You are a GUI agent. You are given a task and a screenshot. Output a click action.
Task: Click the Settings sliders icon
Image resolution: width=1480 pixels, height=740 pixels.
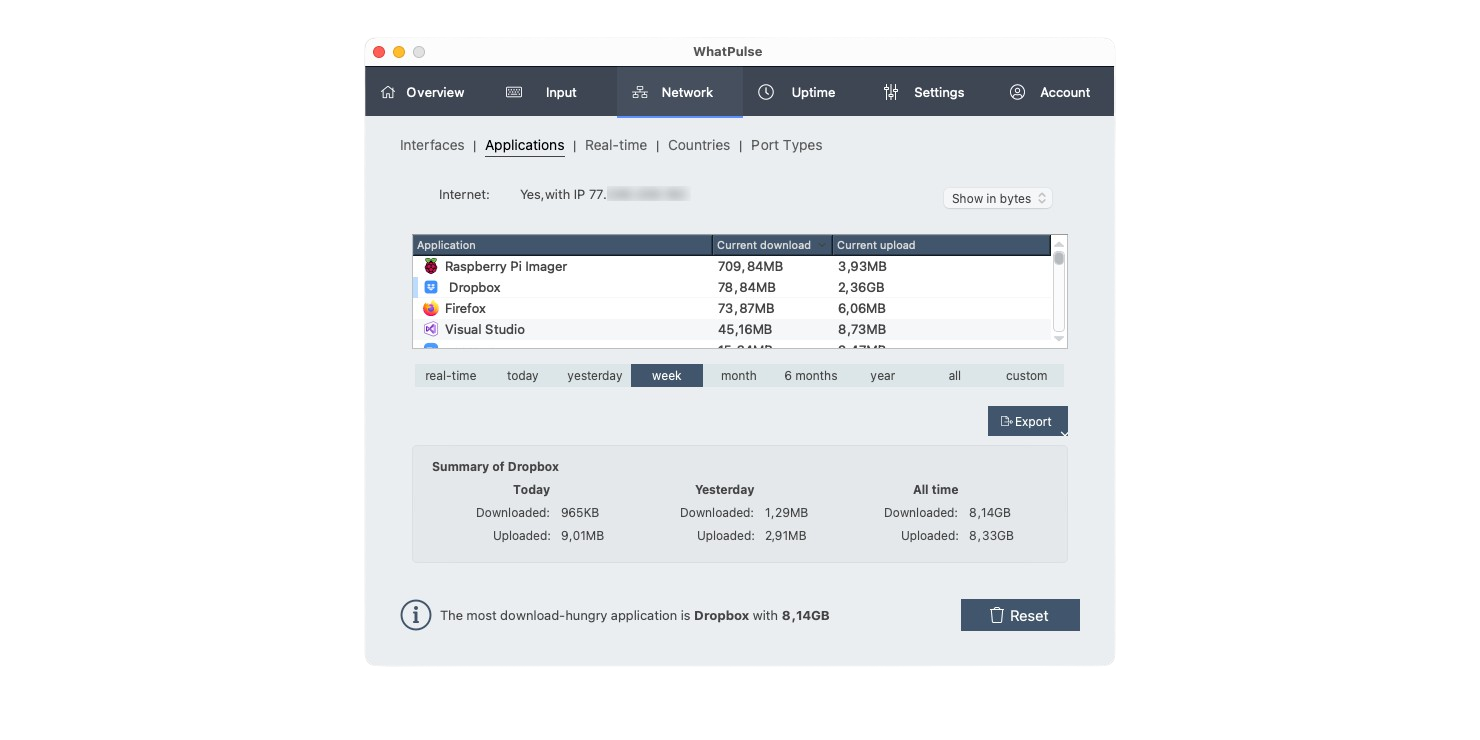(x=891, y=92)
